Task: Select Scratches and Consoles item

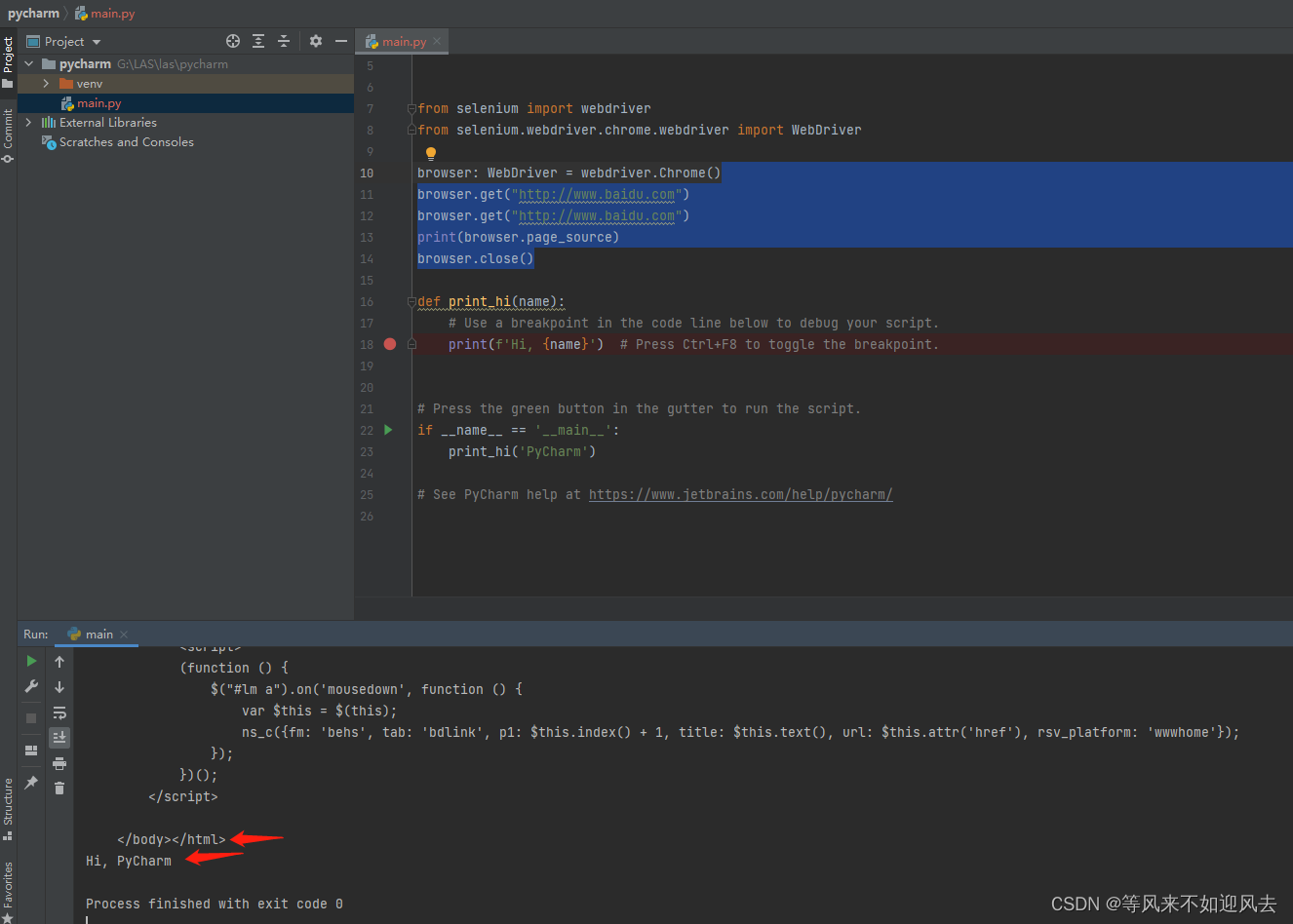Action: click(126, 142)
